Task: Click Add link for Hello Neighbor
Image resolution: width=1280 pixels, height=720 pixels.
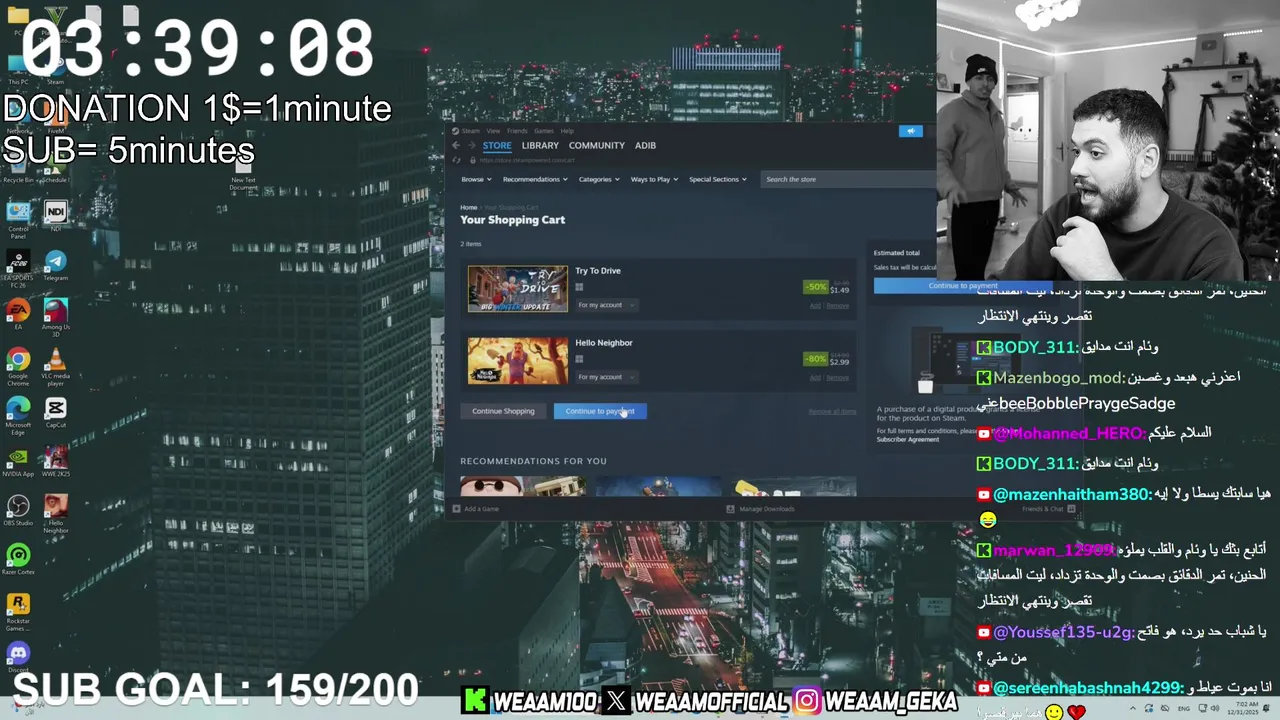Action: point(815,377)
